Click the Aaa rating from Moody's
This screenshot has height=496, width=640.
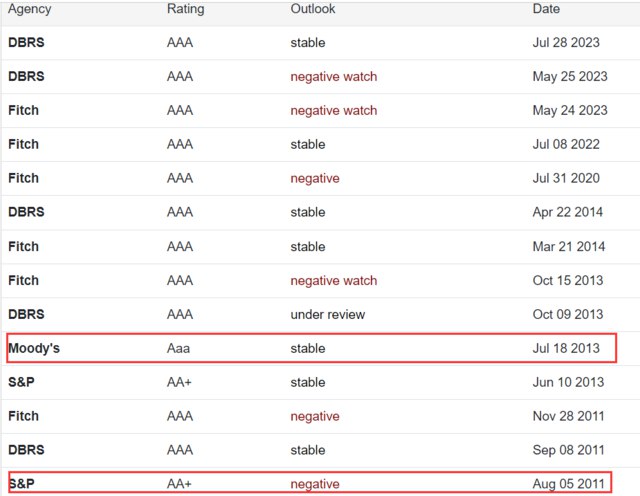click(x=179, y=348)
